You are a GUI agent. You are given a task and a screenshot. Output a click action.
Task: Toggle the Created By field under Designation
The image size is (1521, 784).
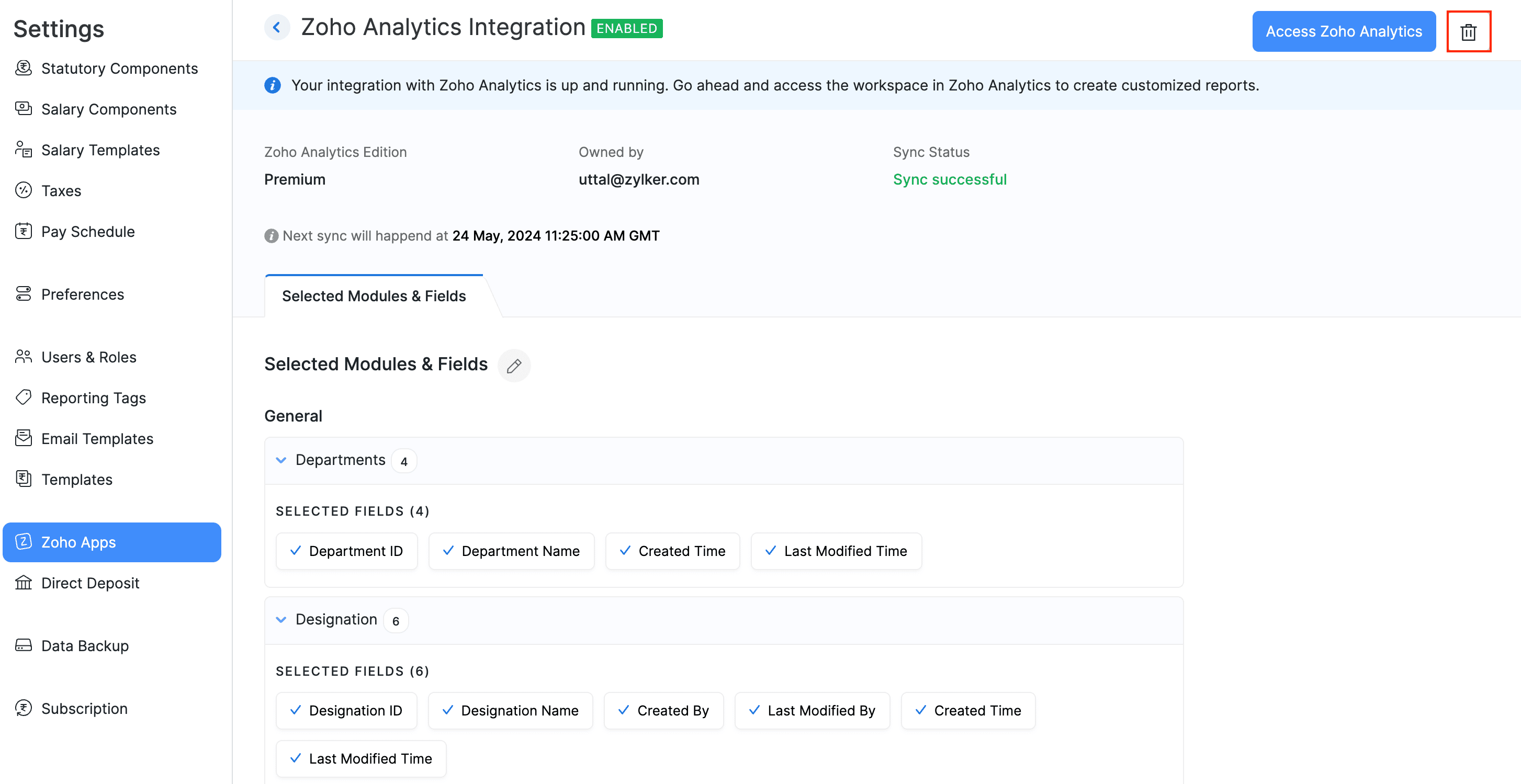663,710
